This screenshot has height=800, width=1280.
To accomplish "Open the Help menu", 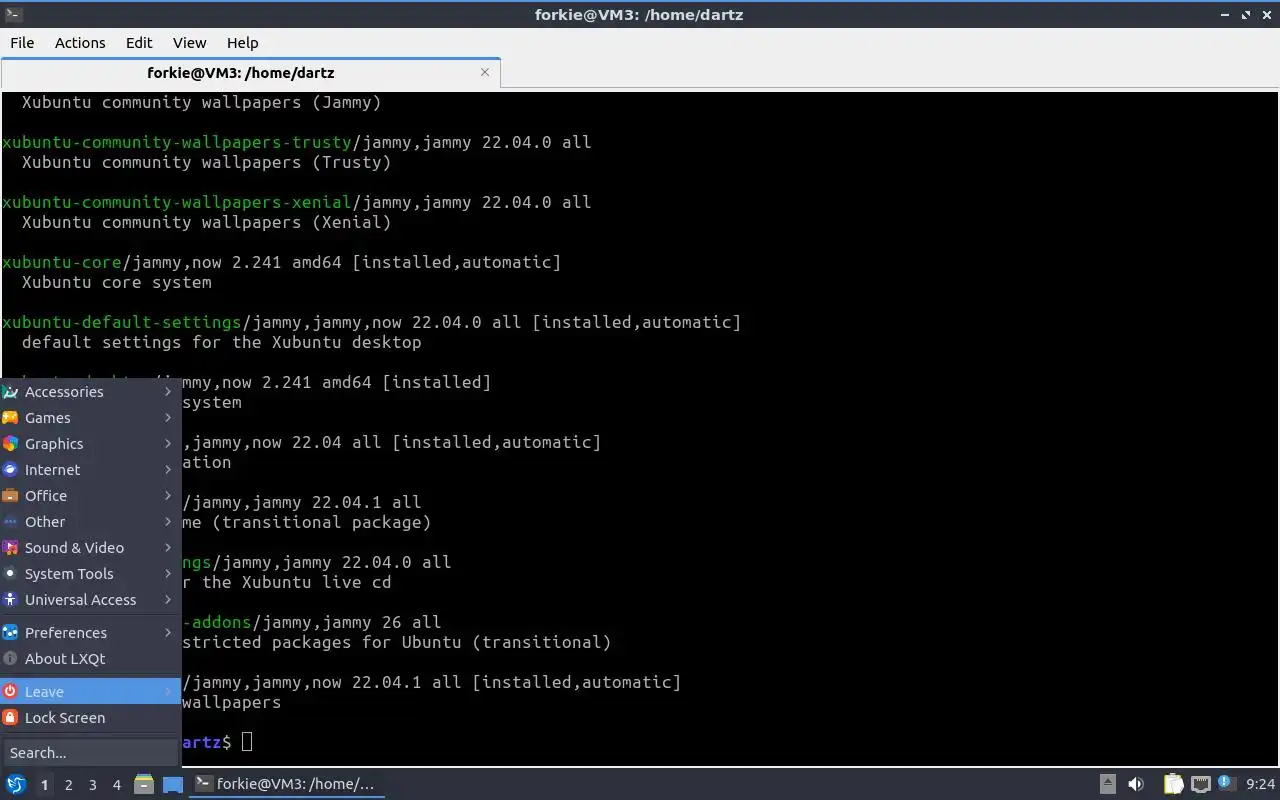I will (x=243, y=42).
